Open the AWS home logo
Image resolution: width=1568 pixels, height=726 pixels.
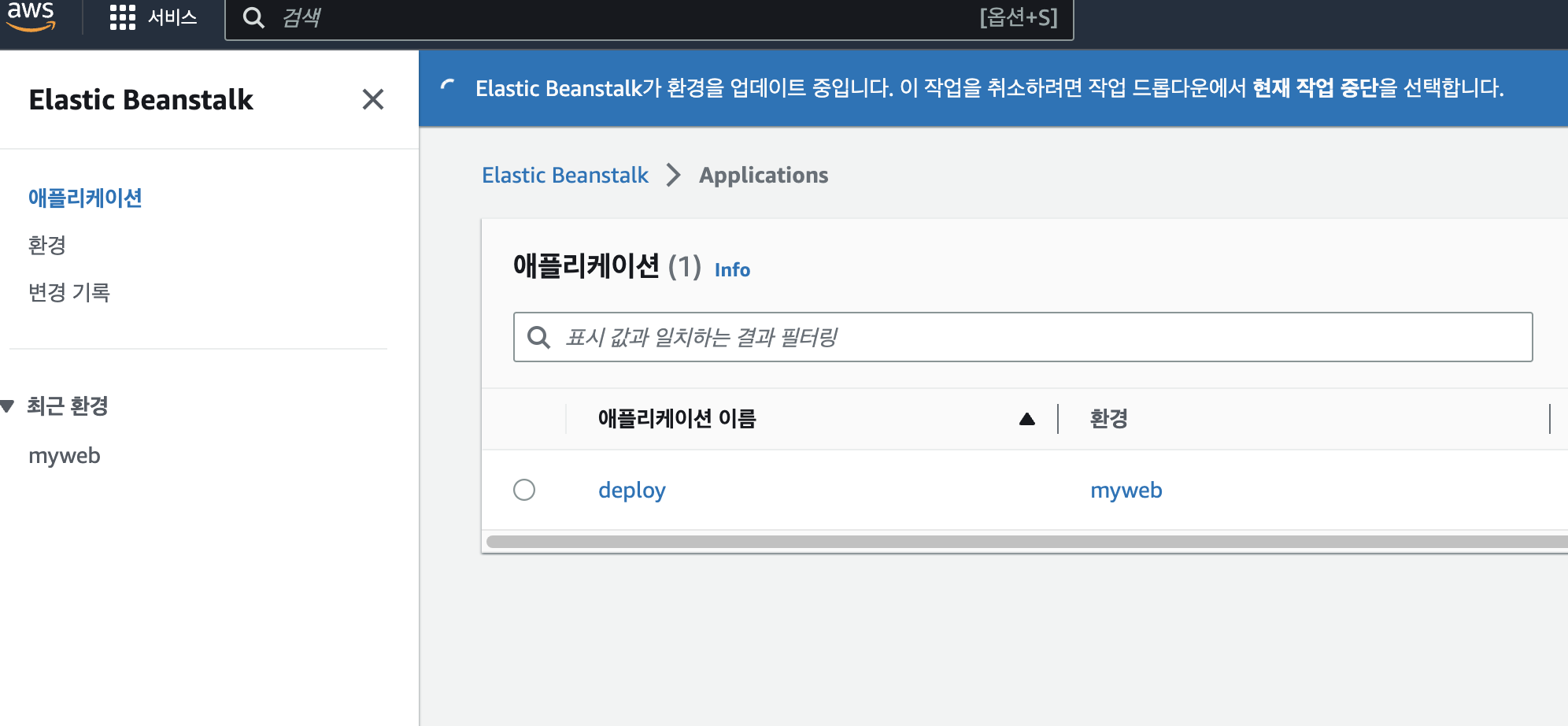pos(31,16)
